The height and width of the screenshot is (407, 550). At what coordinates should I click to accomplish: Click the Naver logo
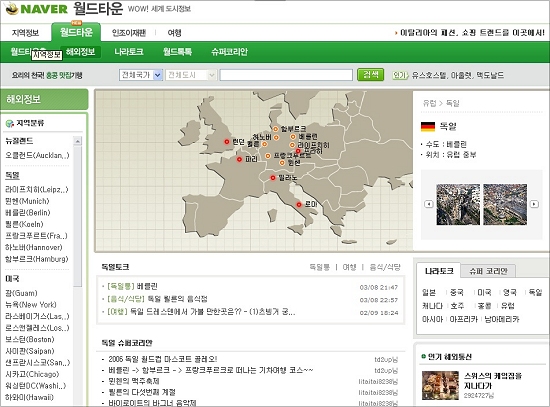[x=36, y=8]
